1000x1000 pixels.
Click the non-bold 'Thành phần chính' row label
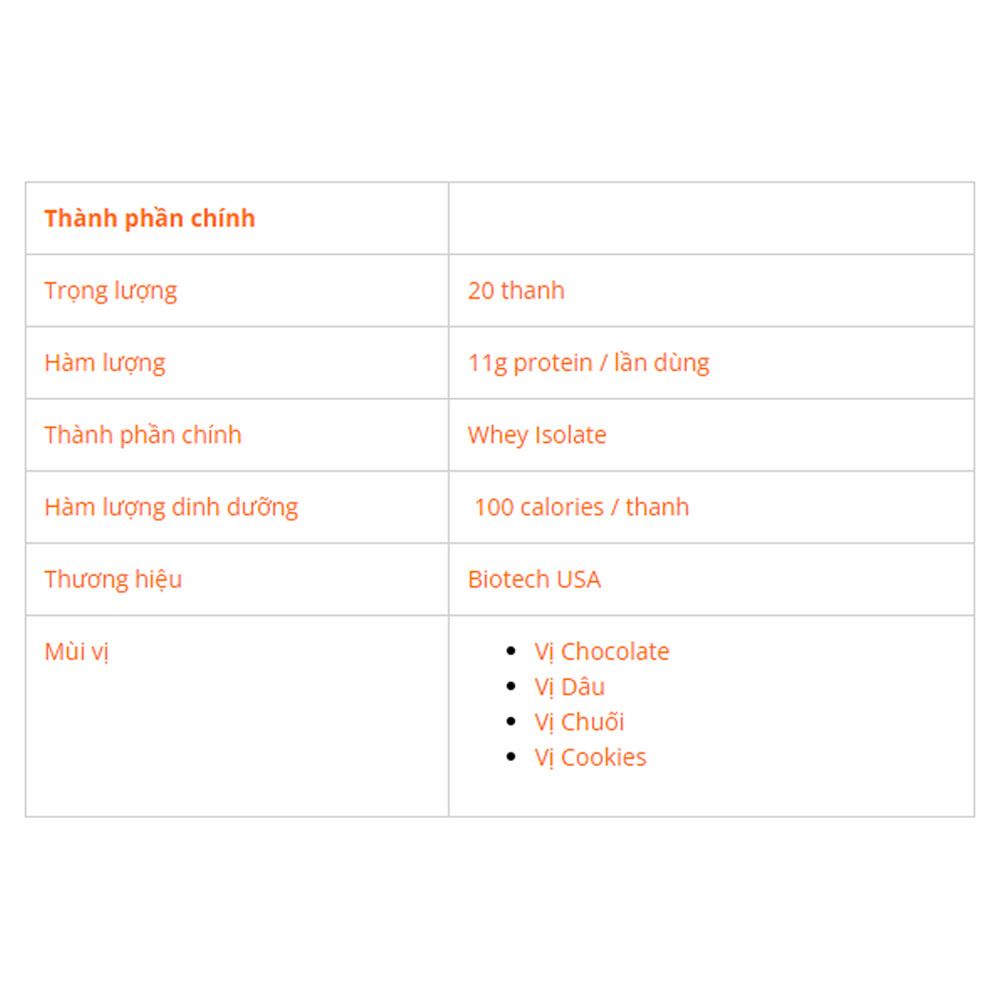(x=143, y=435)
